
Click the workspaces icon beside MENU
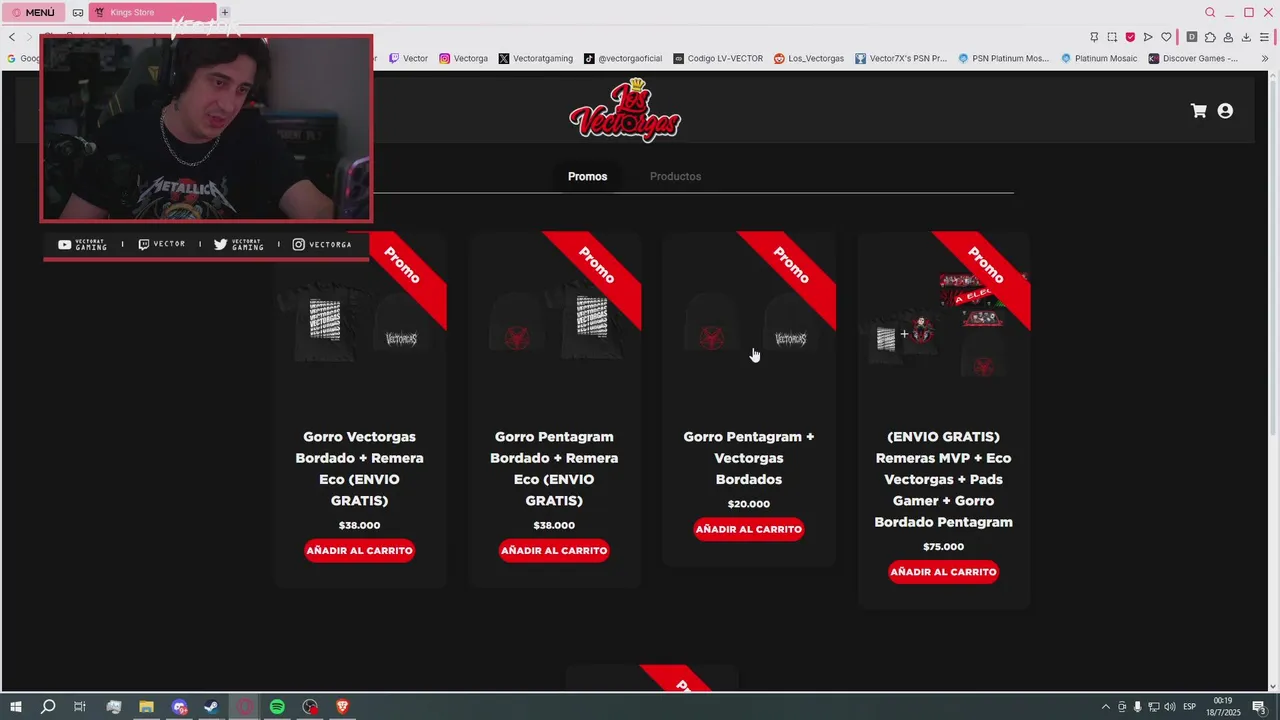click(x=78, y=12)
